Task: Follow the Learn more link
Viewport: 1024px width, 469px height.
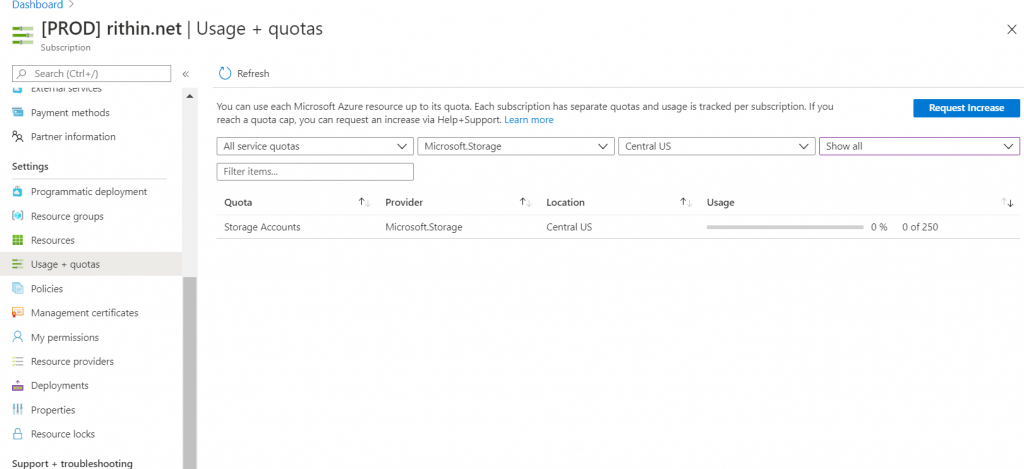Action: pos(528,120)
